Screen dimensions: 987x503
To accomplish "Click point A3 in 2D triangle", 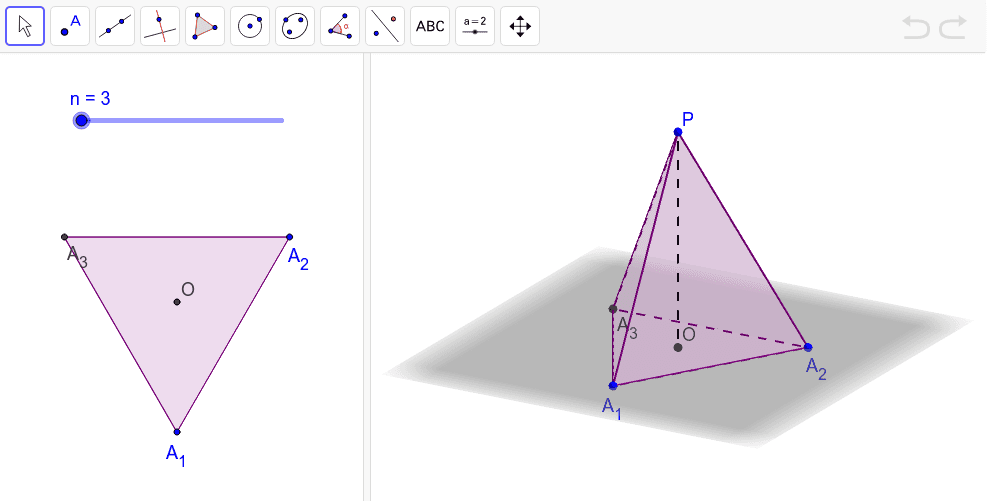I will [64, 237].
